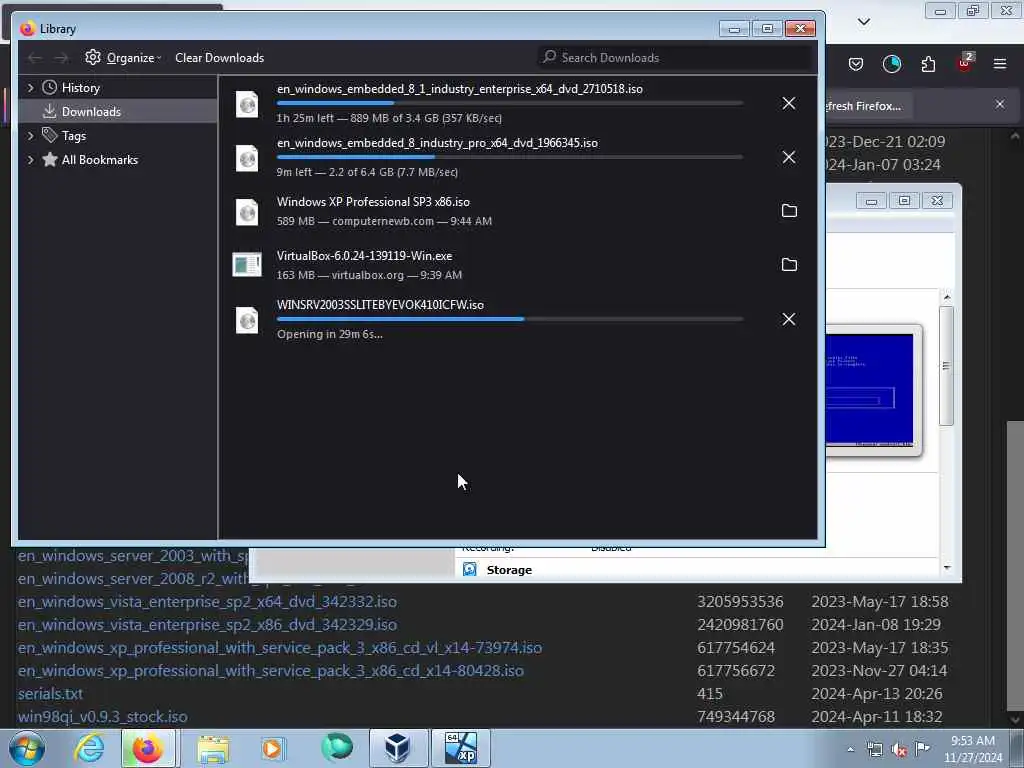Expand the History tree item

tap(30, 88)
